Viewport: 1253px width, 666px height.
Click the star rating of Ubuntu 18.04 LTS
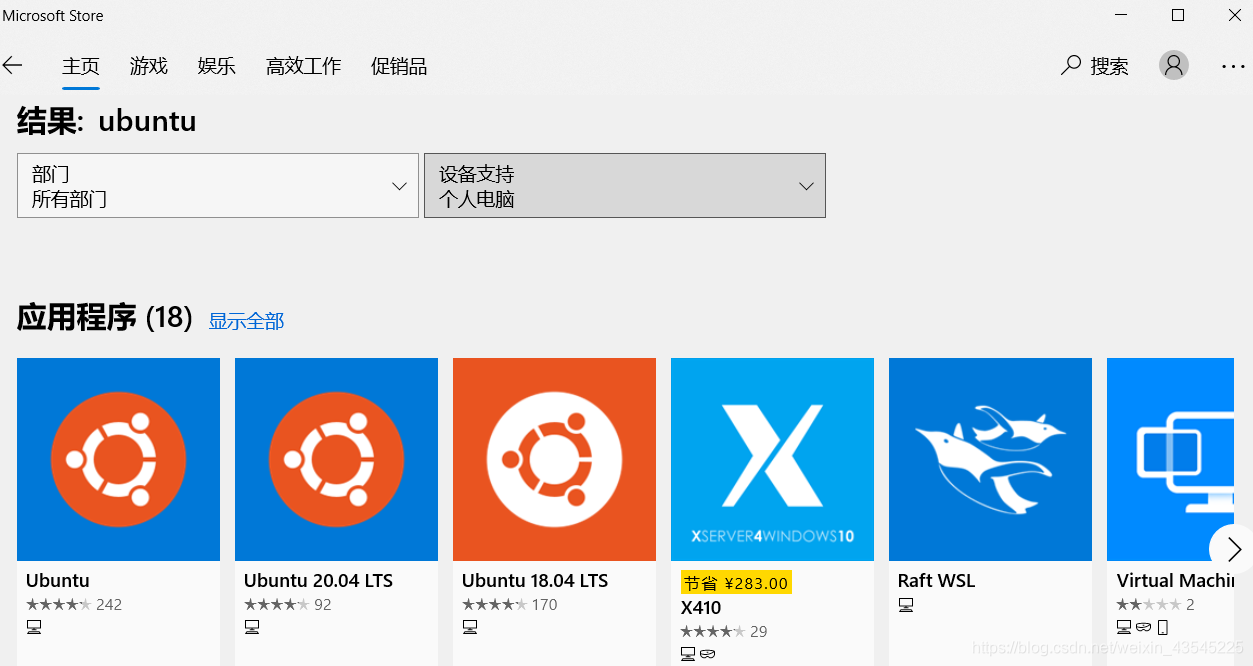(x=494, y=605)
